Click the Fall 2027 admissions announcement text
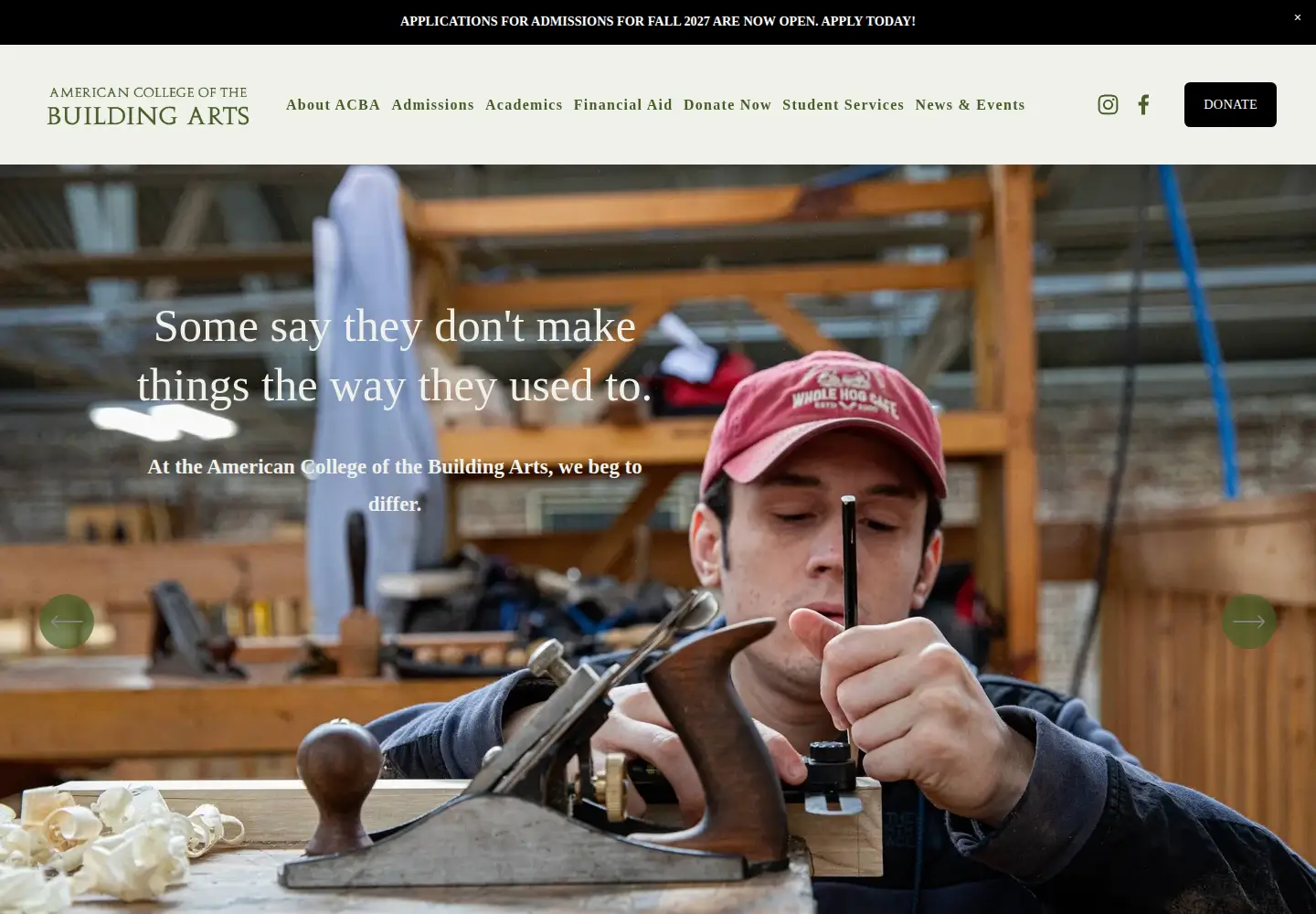 pyautogui.click(x=658, y=21)
